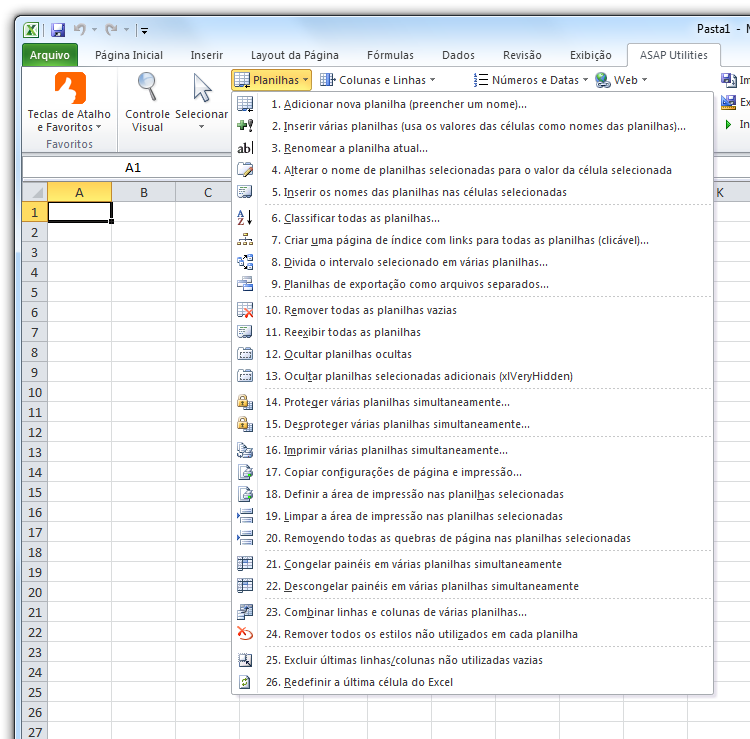750x739 pixels.
Task: Click the padlock icon for Desproteger várias planilhas
Action: 245,424
